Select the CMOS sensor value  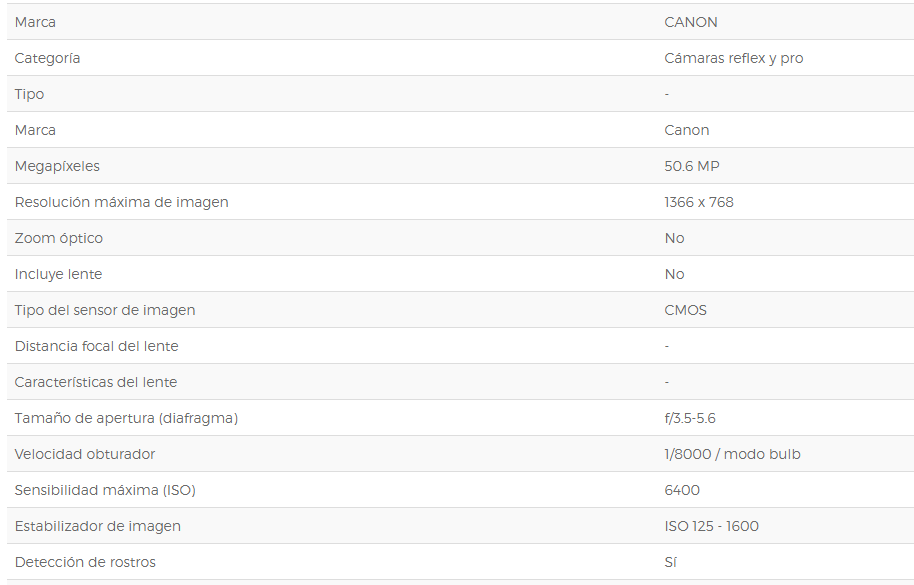(x=686, y=310)
